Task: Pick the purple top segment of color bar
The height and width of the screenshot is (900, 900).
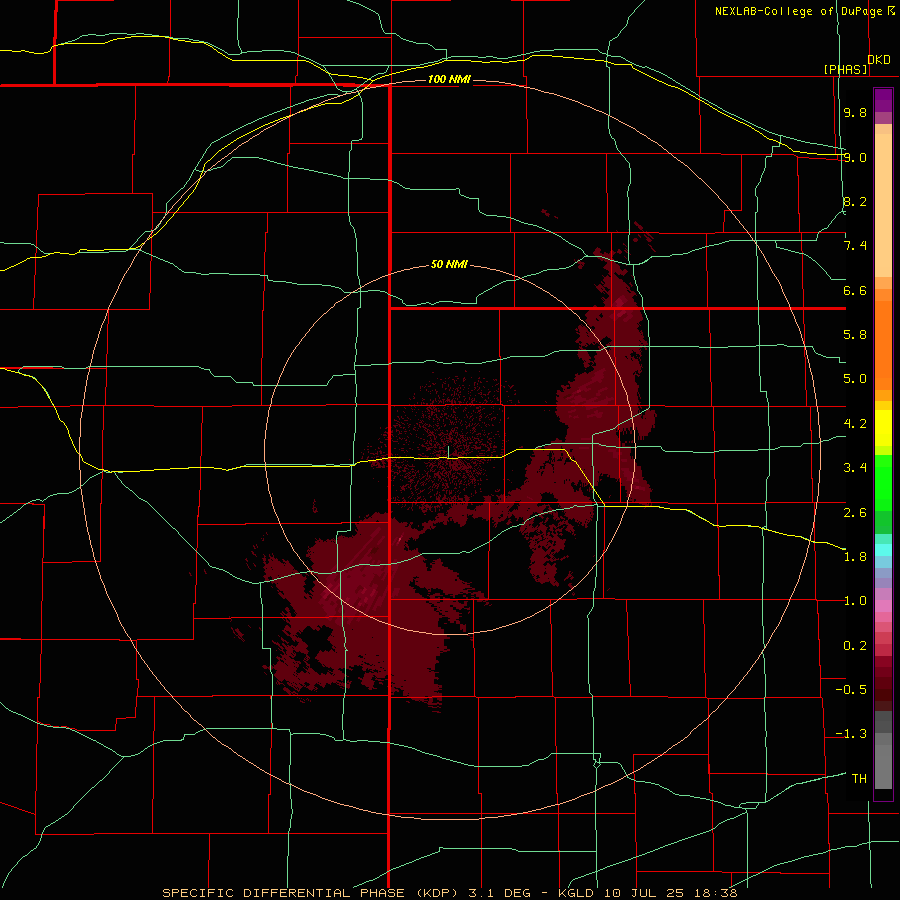Action: [x=883, y=100]
